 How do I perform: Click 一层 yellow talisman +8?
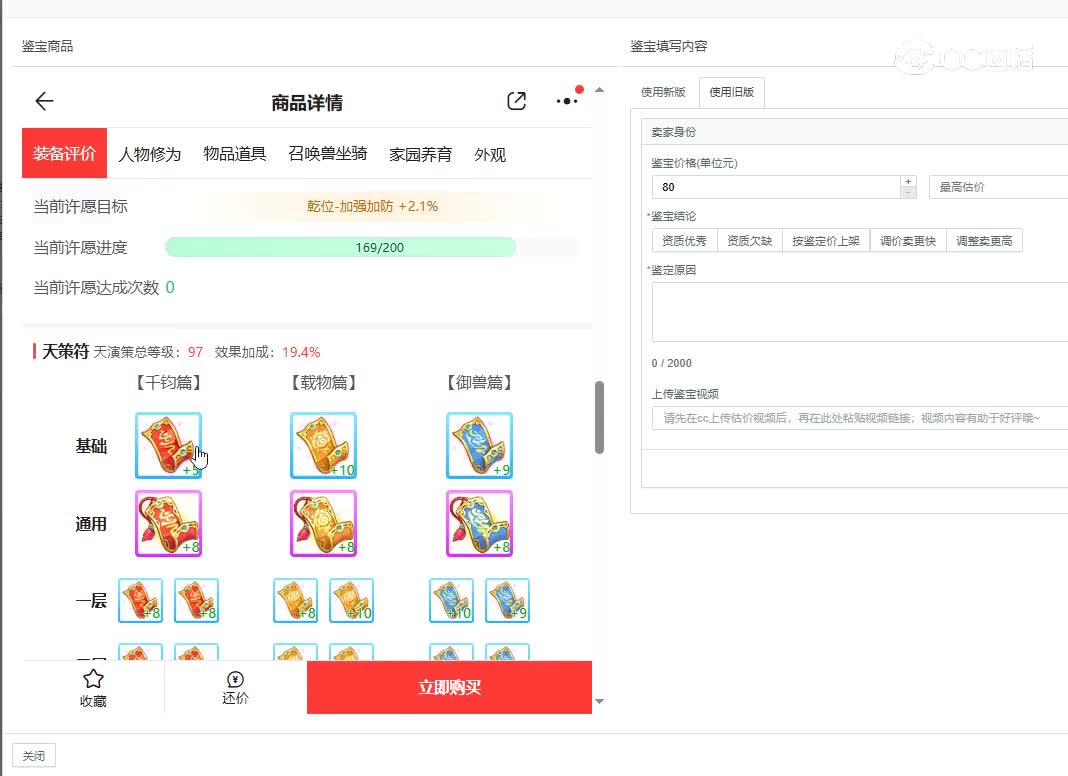(295, 600)
